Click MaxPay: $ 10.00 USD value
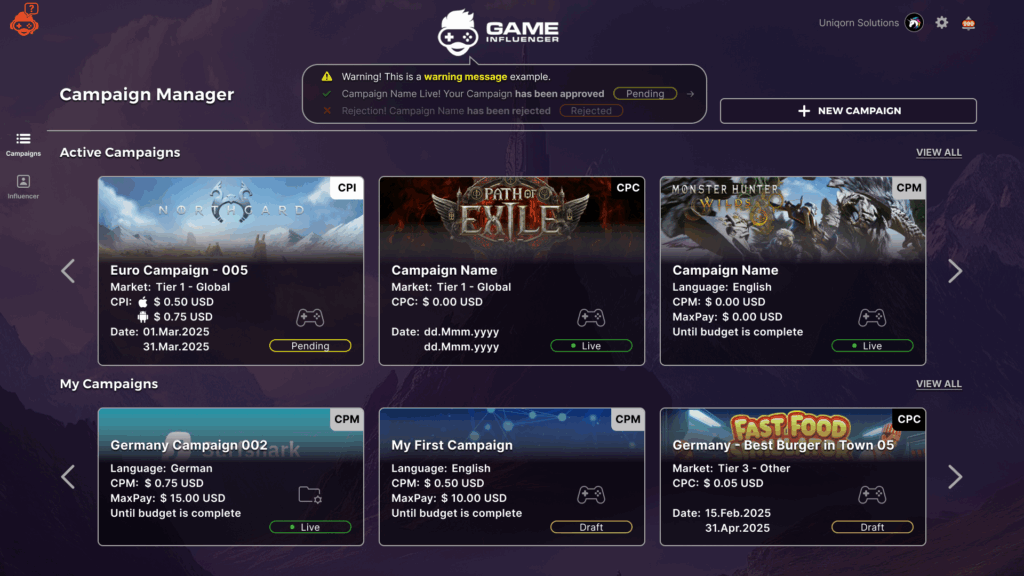 tap(449, 498)
